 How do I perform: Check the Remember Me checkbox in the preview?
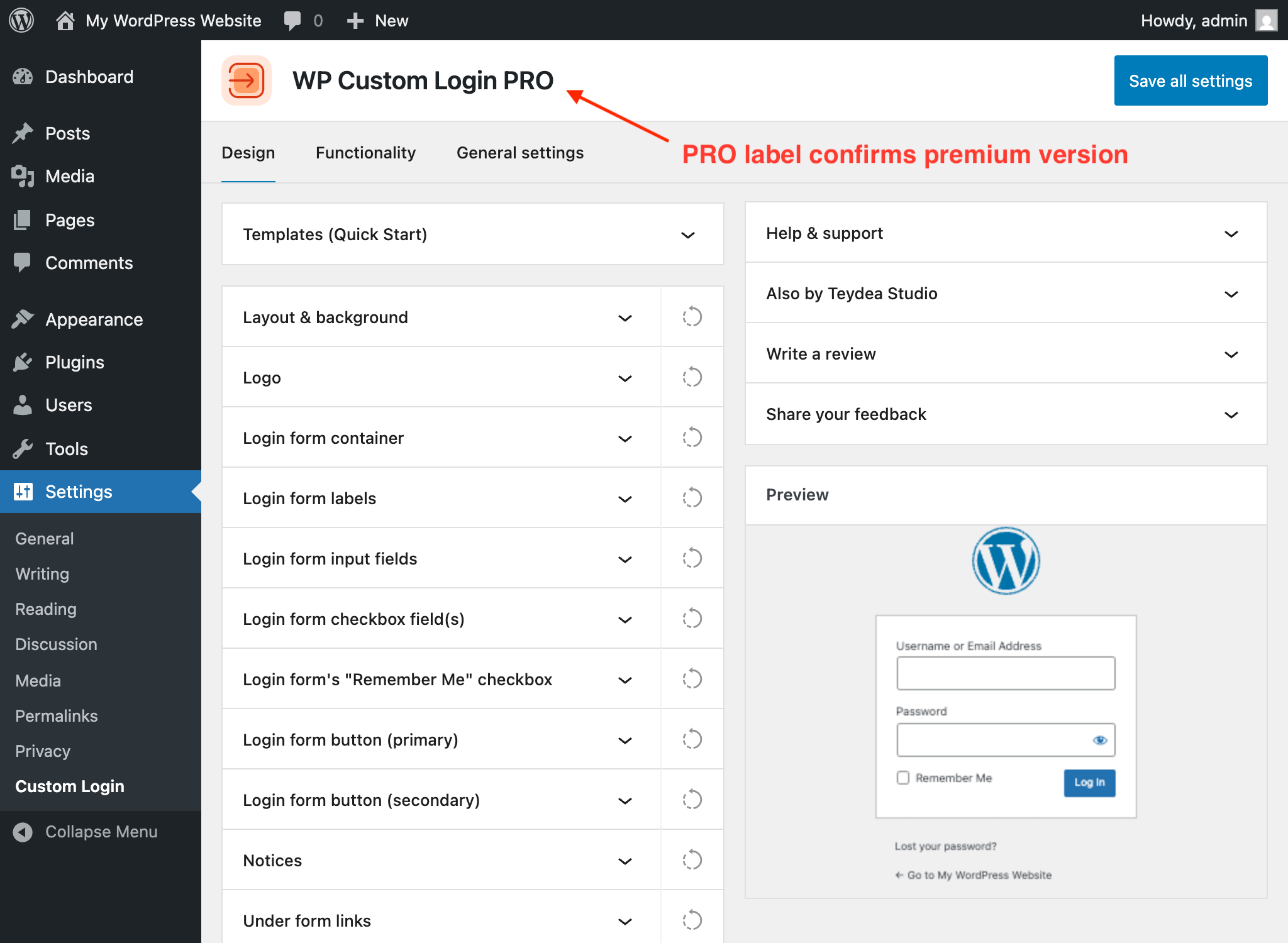point(903,778)
